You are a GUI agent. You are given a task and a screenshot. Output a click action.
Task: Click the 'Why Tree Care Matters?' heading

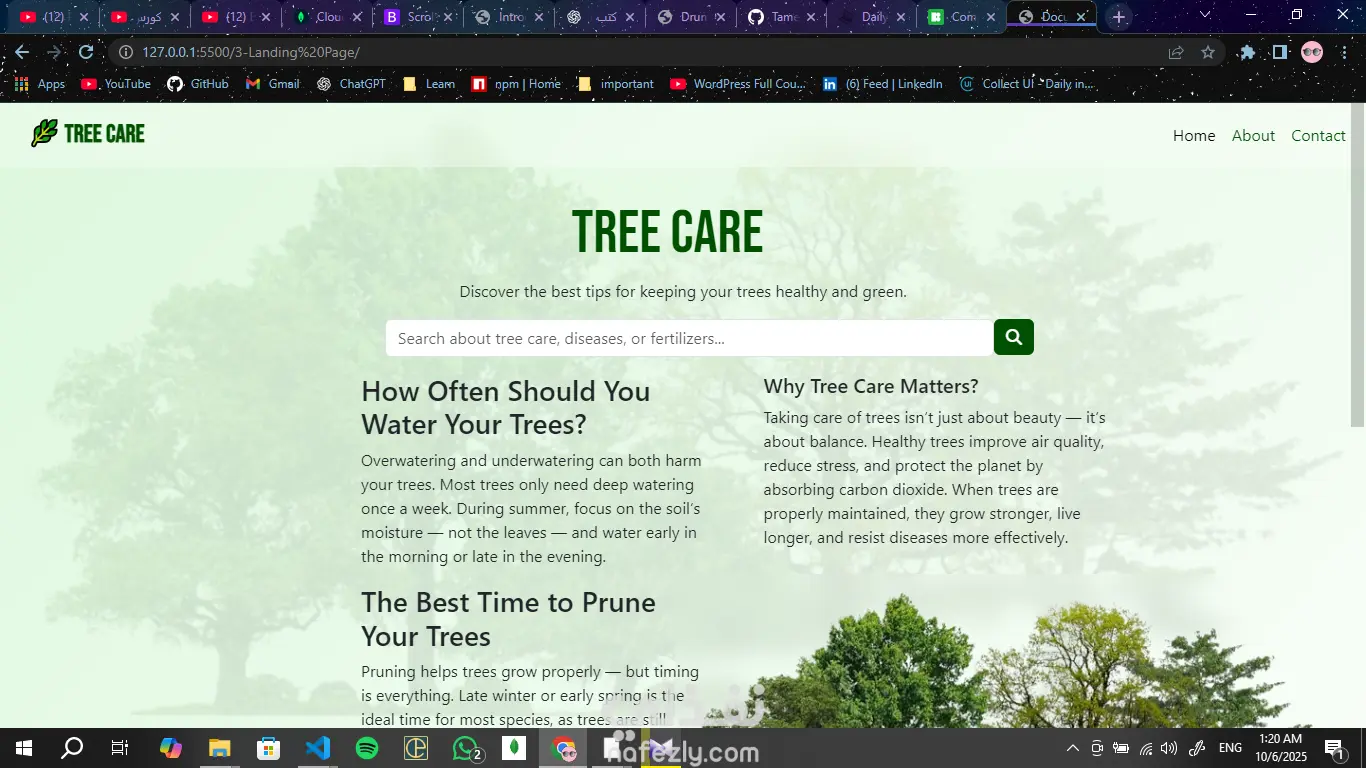(x=871, y=386)
